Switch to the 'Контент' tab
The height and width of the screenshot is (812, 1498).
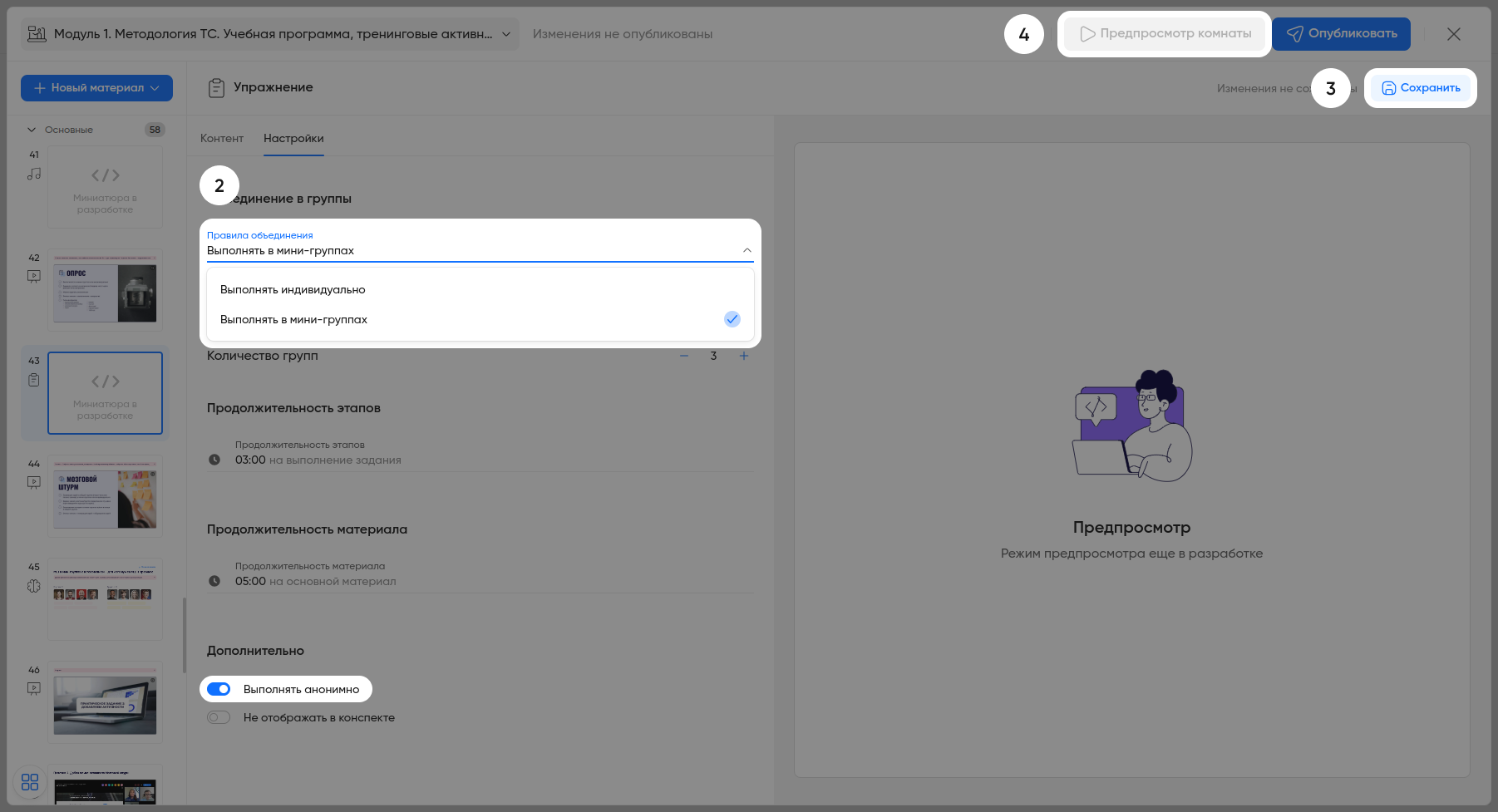coord(222,138)
